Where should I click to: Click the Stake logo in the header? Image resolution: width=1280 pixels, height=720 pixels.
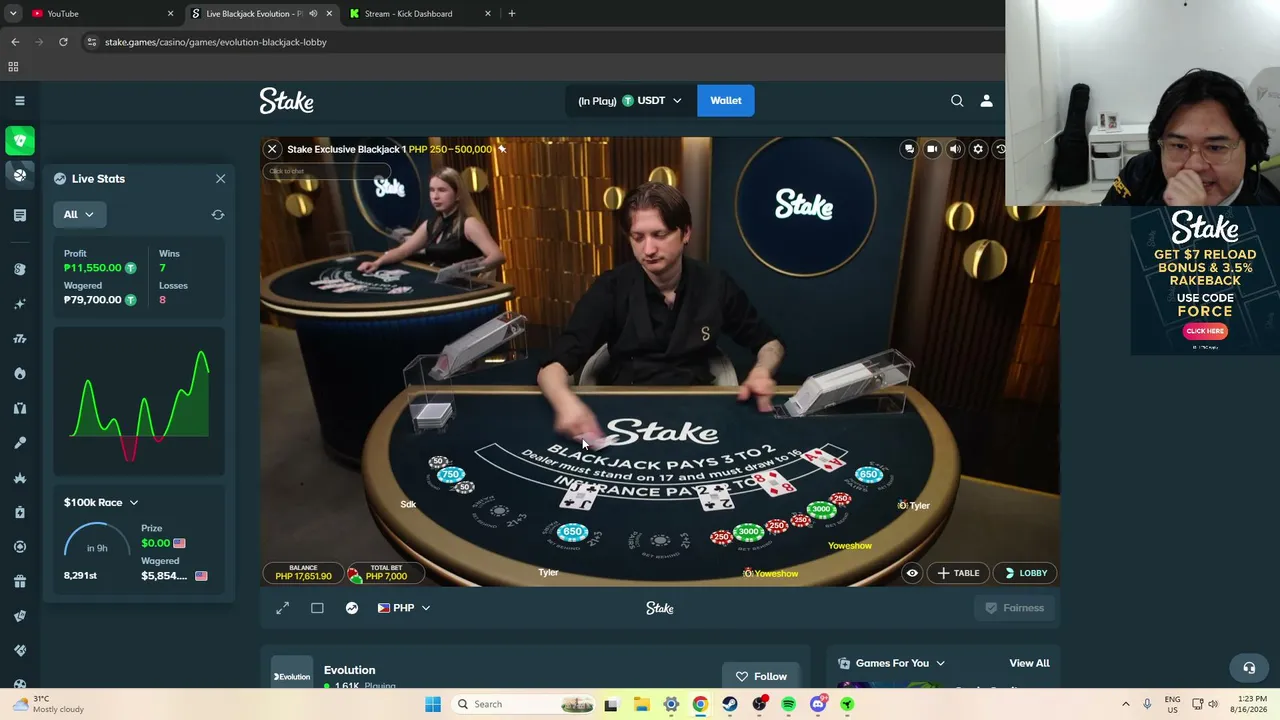point(287,100)
